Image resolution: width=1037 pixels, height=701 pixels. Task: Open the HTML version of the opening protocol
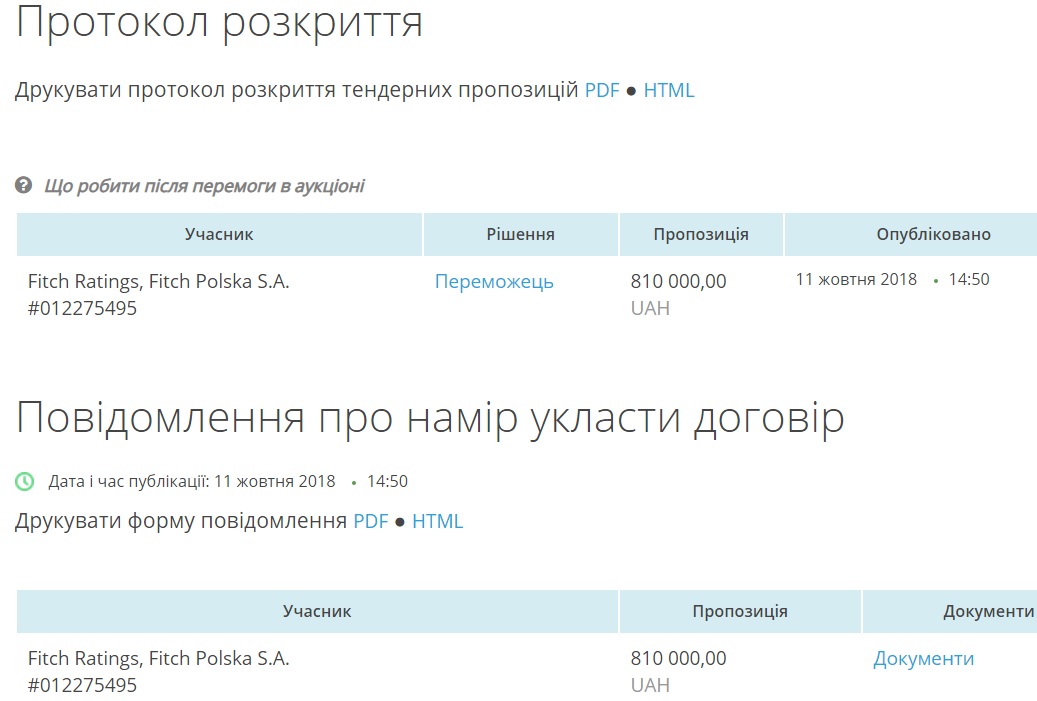coord(668,91)
